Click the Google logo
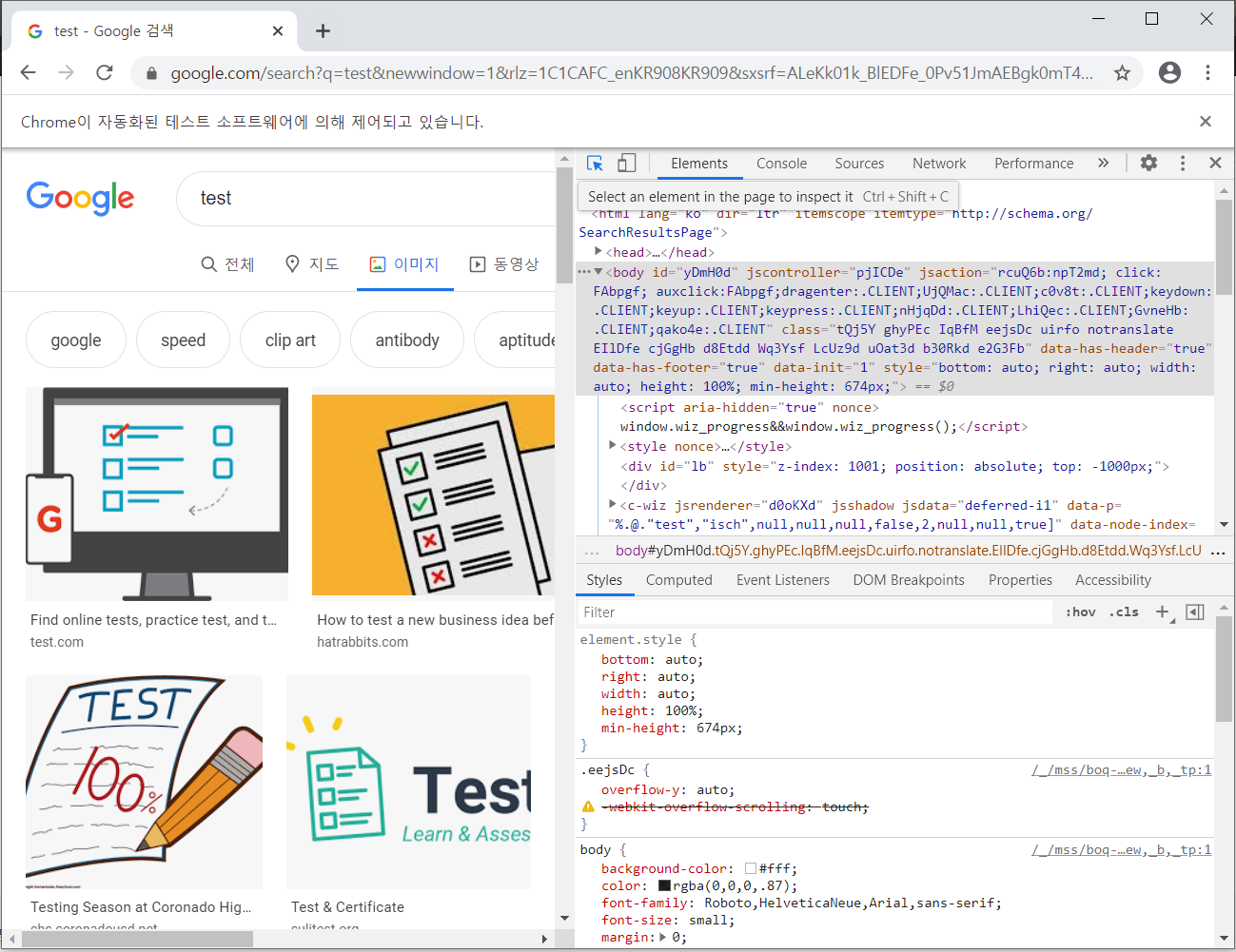The image size is (1236, 952). click(80, 198)
